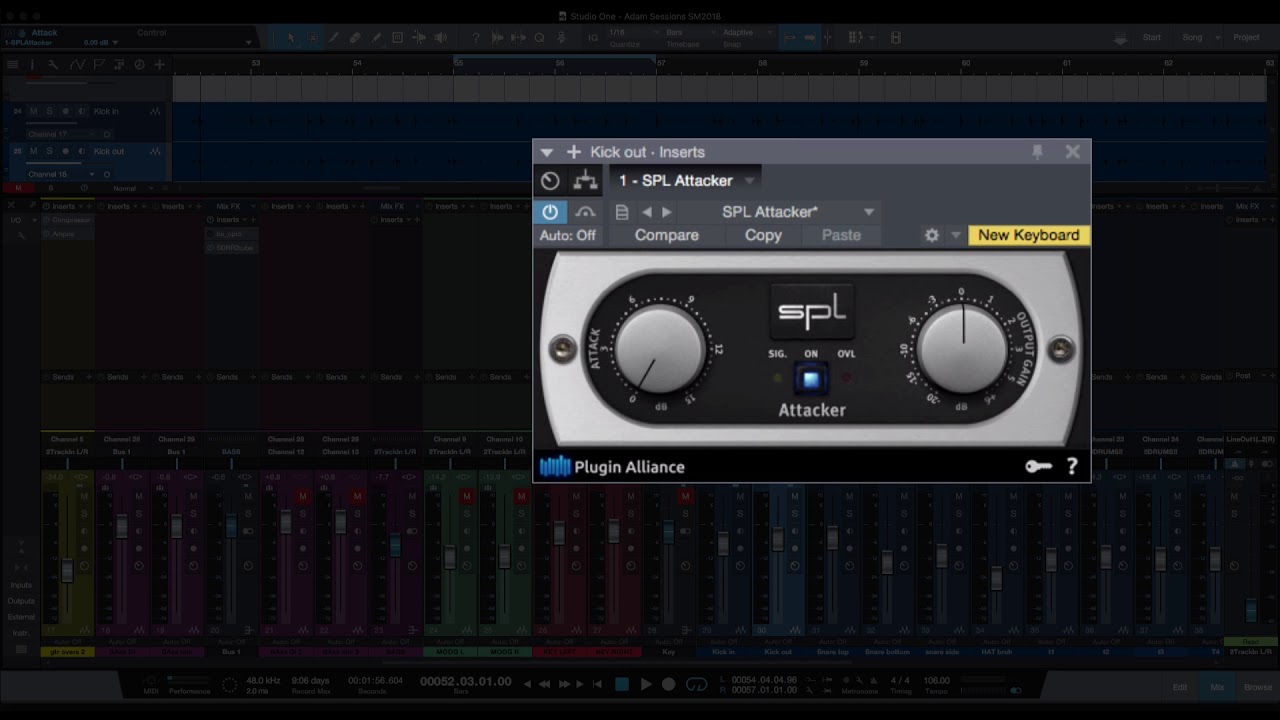Click the Paste button

[x=841, y=235]
